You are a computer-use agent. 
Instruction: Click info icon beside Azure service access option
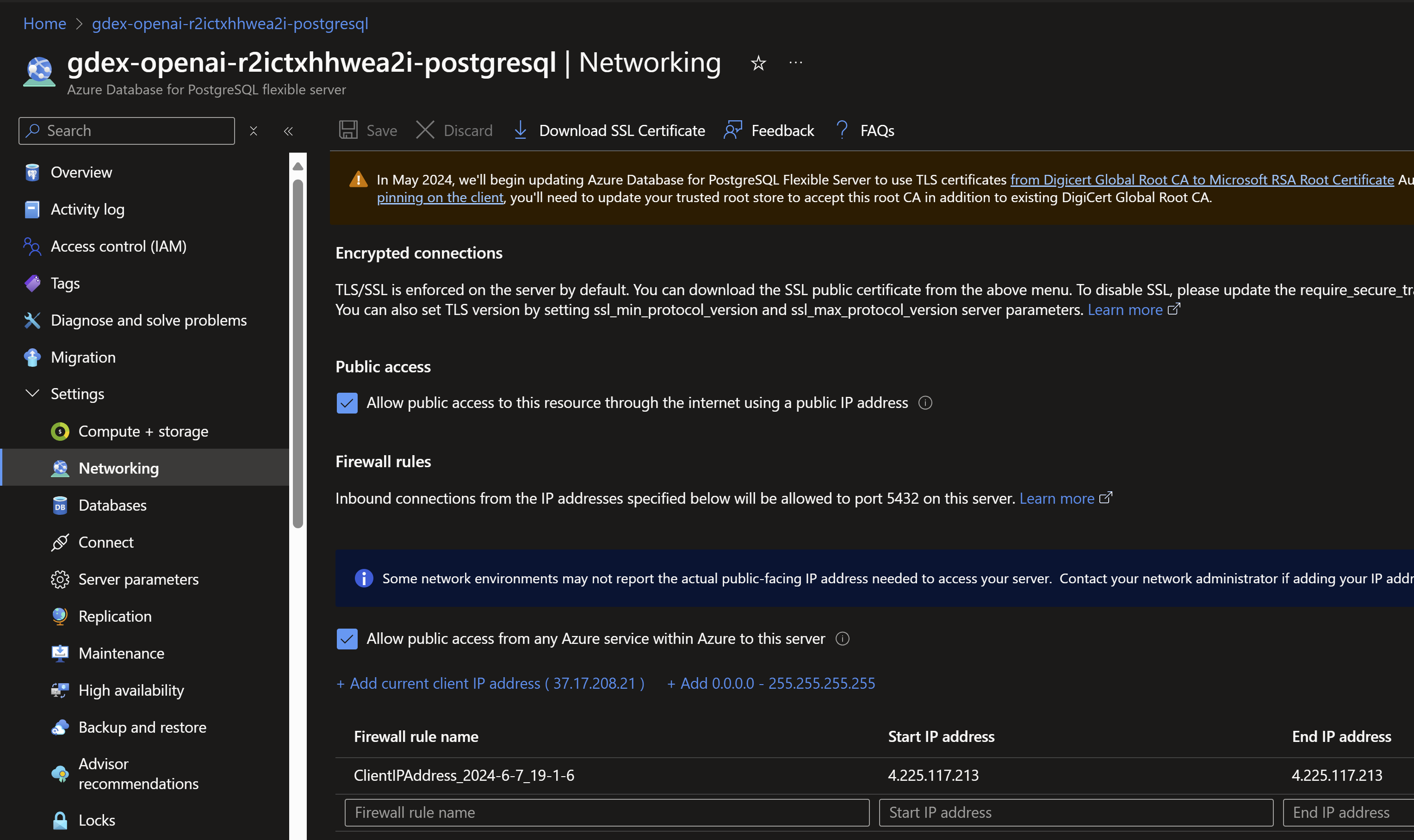point(842,638)
